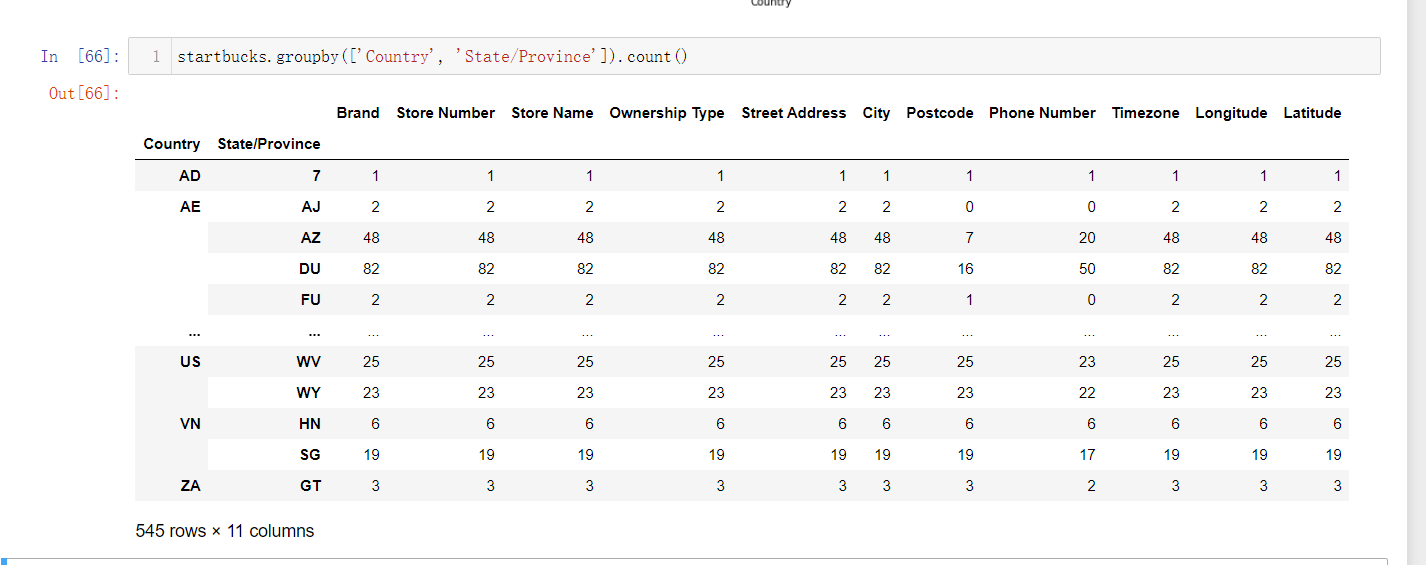Click the Phone Number column header
The width and height of the screenshot is (1426, 565).
tap(1042, 113)
